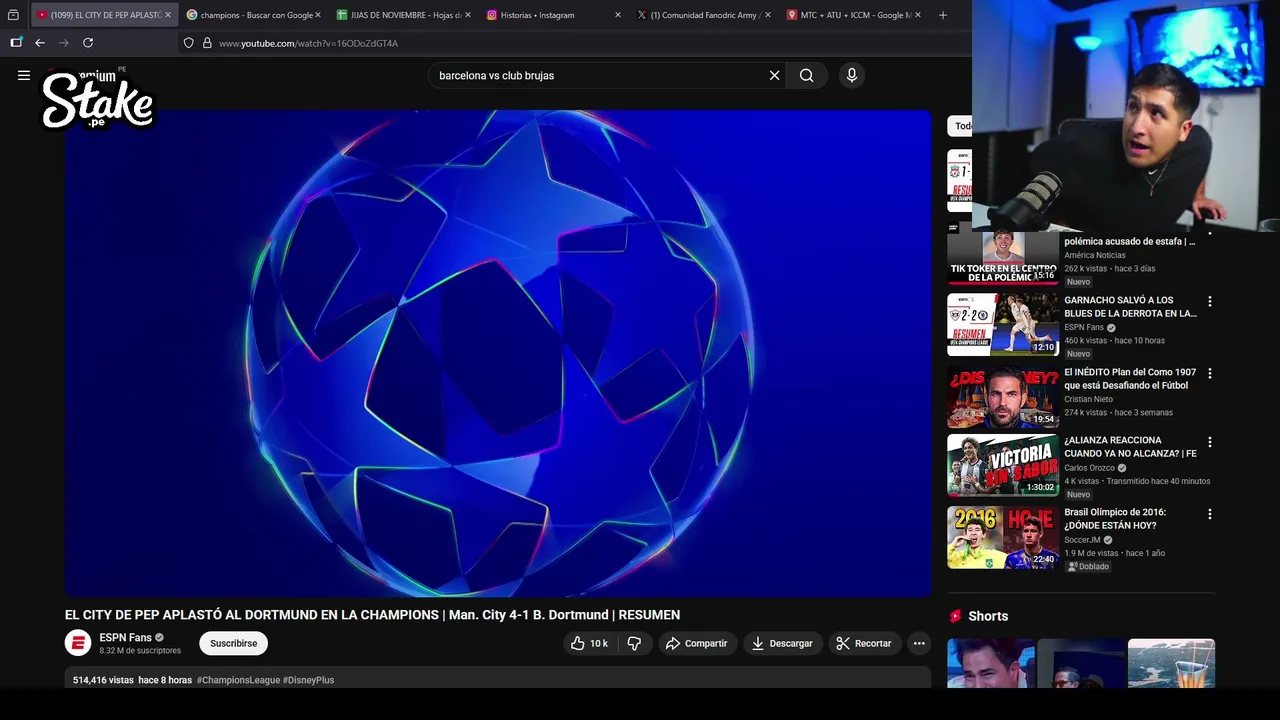1280x720 pixels.
Task: Open more actions with the three-dot button
Action: 919,643
